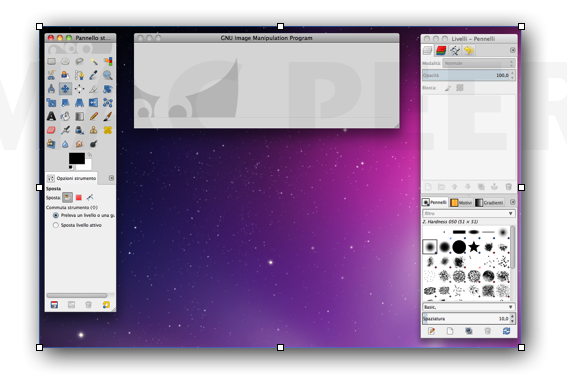Switch to the Motivi patterns tab
This screenshot has height=378, width=567.
(461, 202)
